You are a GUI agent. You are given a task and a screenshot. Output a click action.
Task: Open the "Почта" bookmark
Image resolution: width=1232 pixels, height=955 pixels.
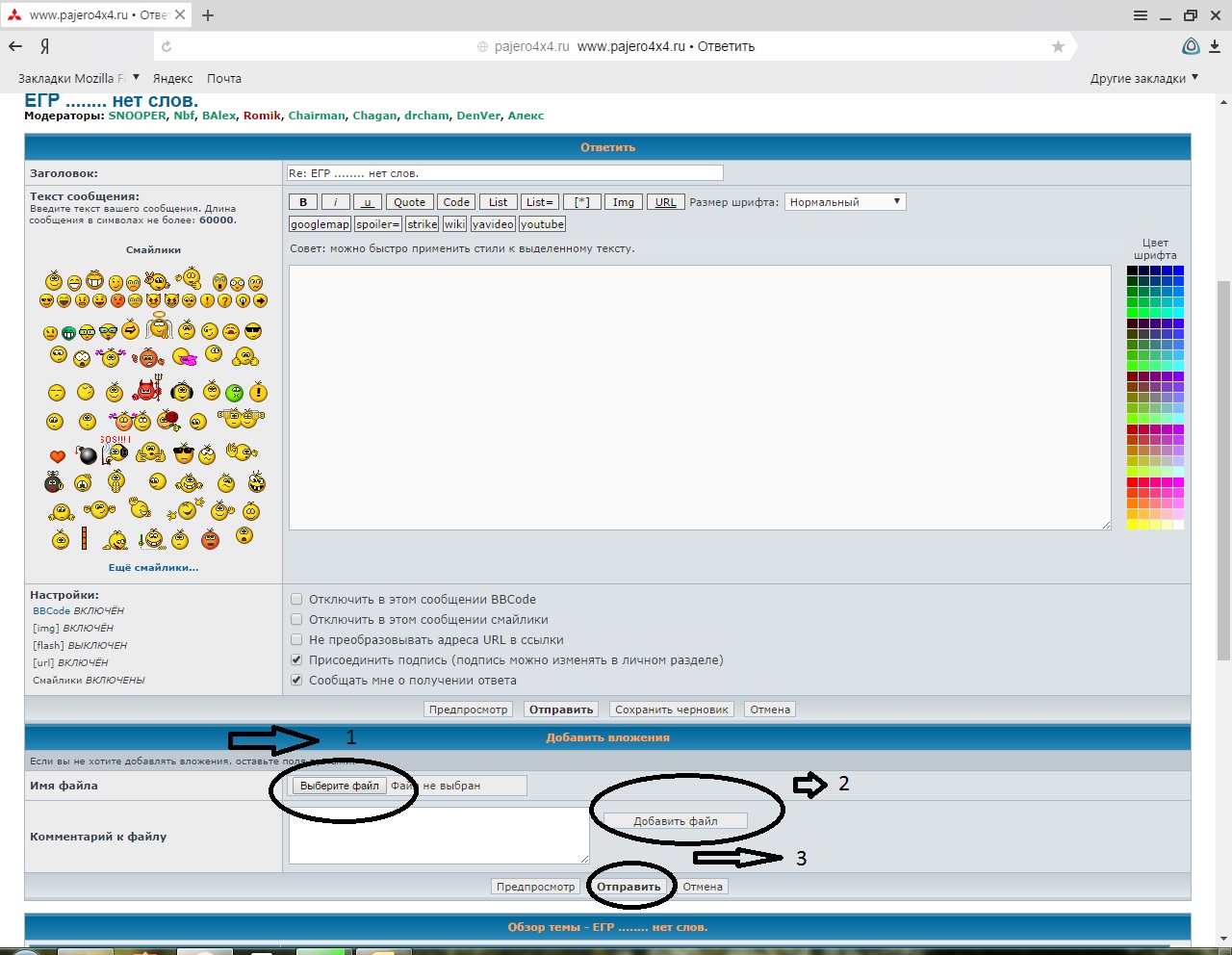click(x=224, y=78)
